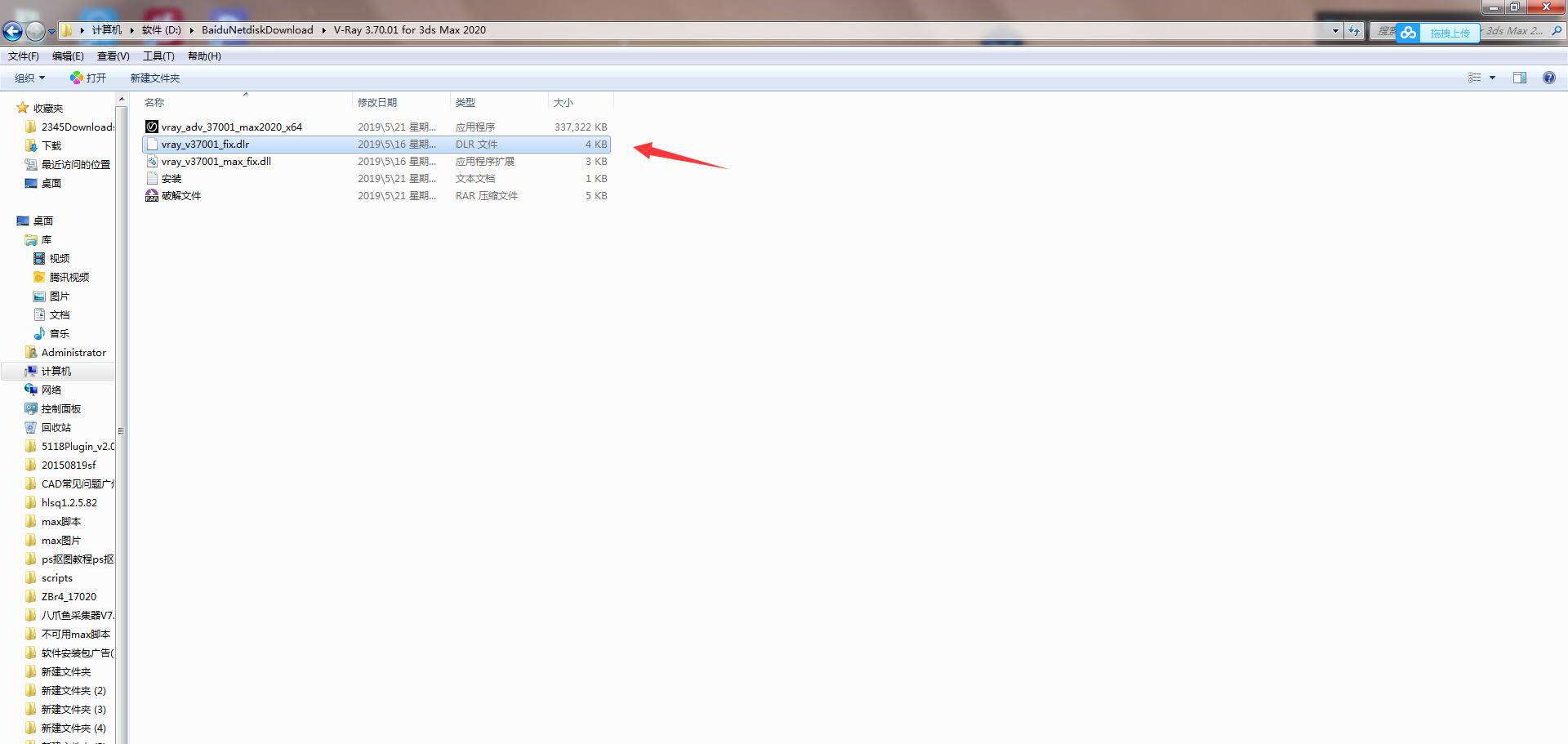Click the refresh icon beside address bar

[1354, 31]
